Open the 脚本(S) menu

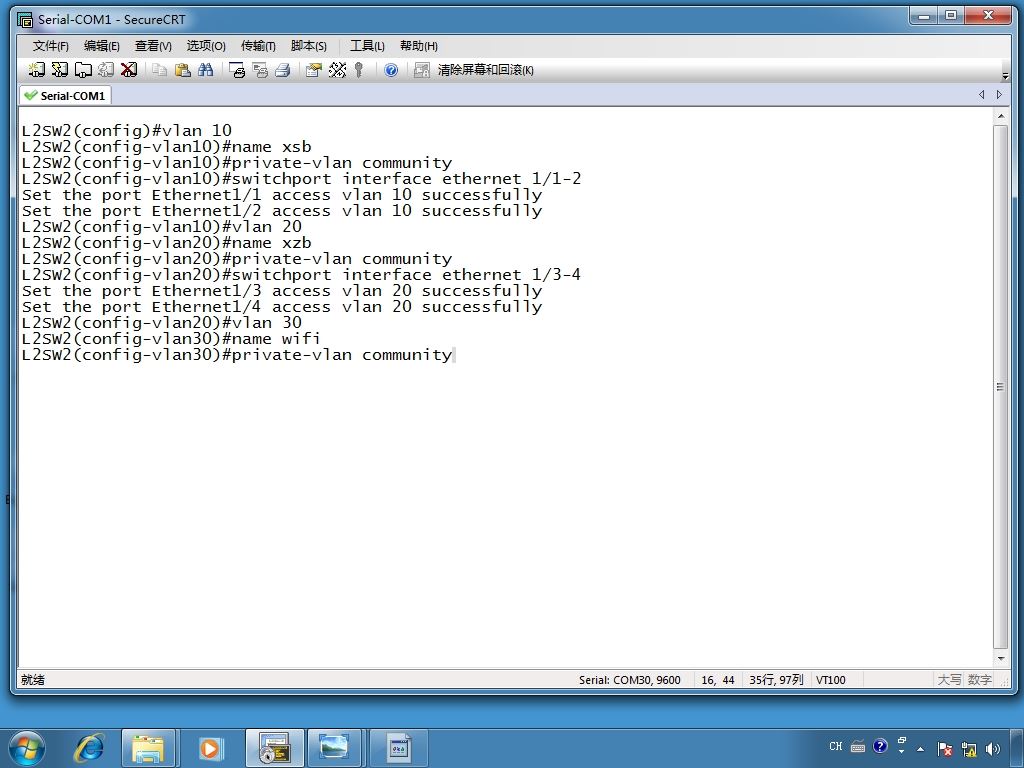(x=309, y=46)
